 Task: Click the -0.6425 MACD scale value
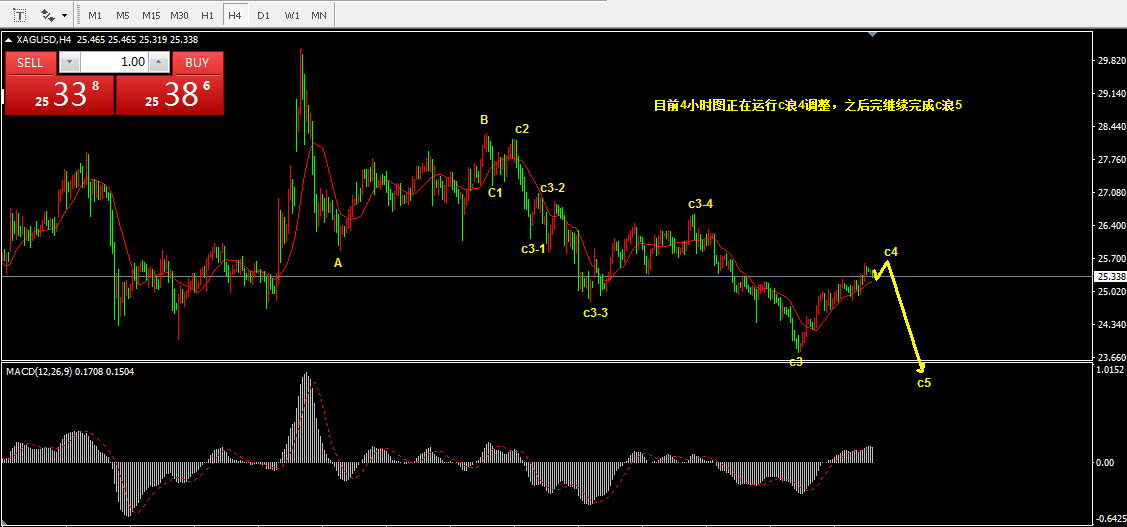[1109, 519]
